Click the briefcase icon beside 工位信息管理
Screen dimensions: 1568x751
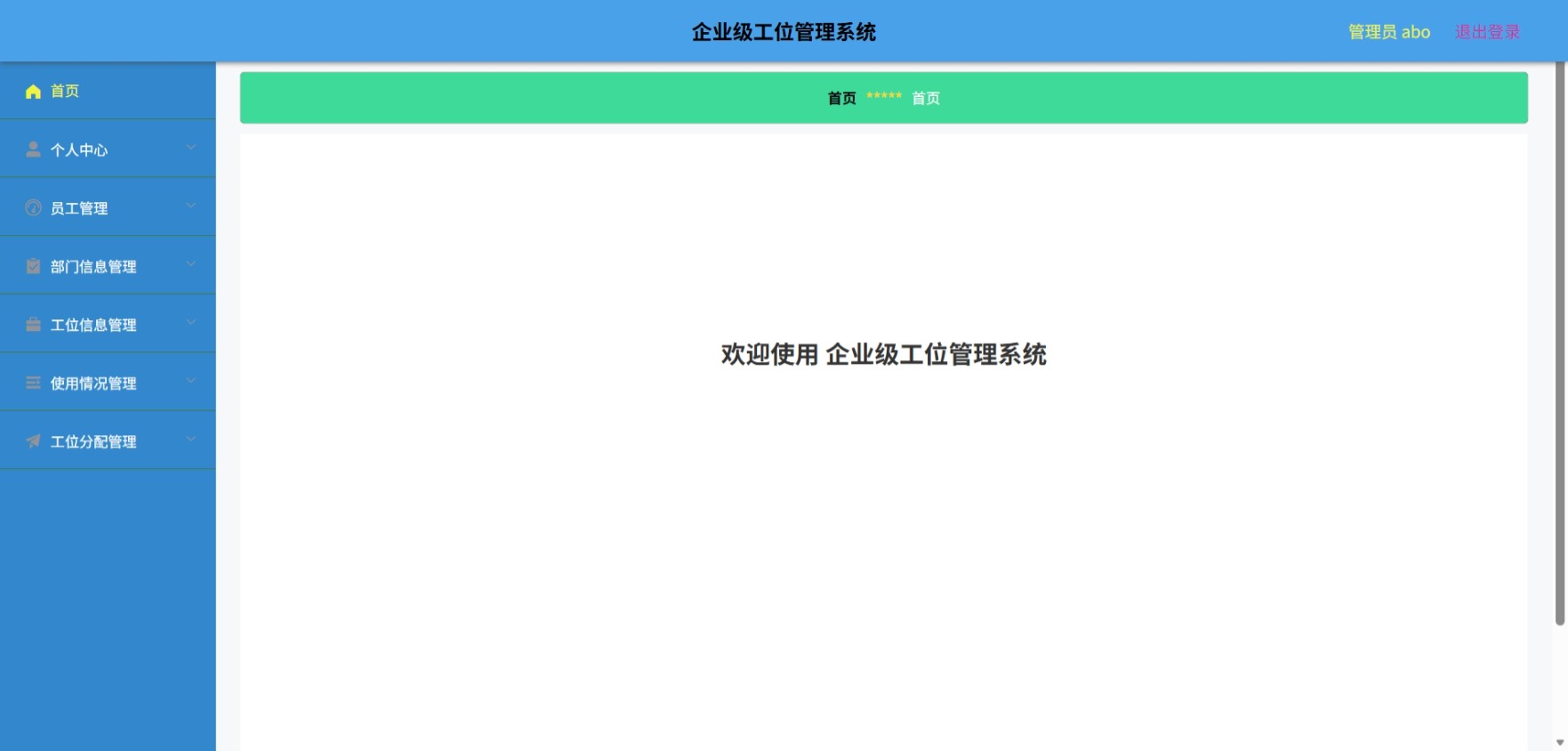pos(33,325)
